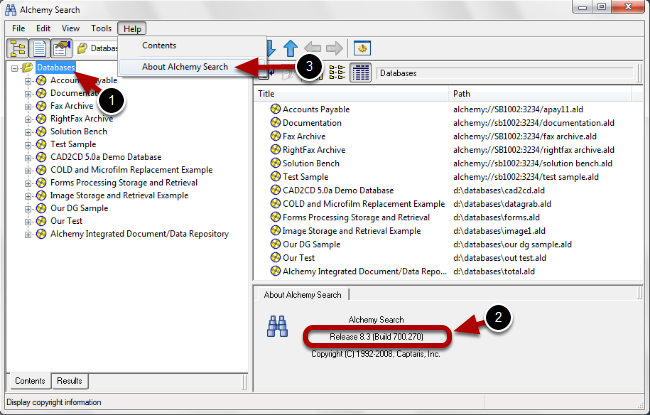Image resolution: width=650 pixels, height=415 pixels.
Task: Select Databases root in the tree
Action: point(56,67)
